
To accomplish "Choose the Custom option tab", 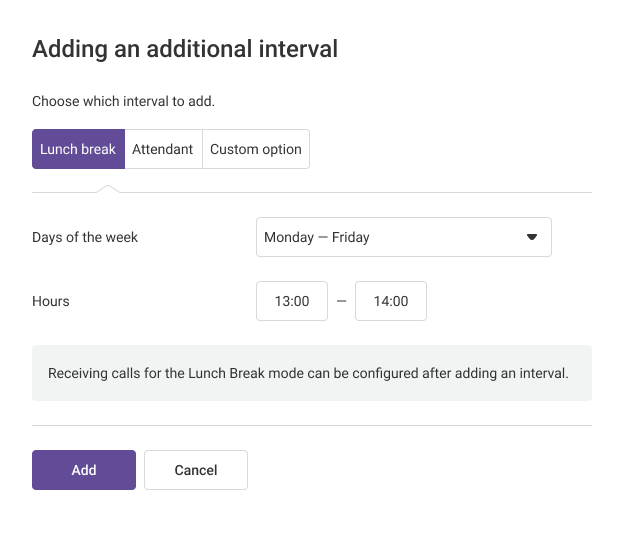I will 256,149.
